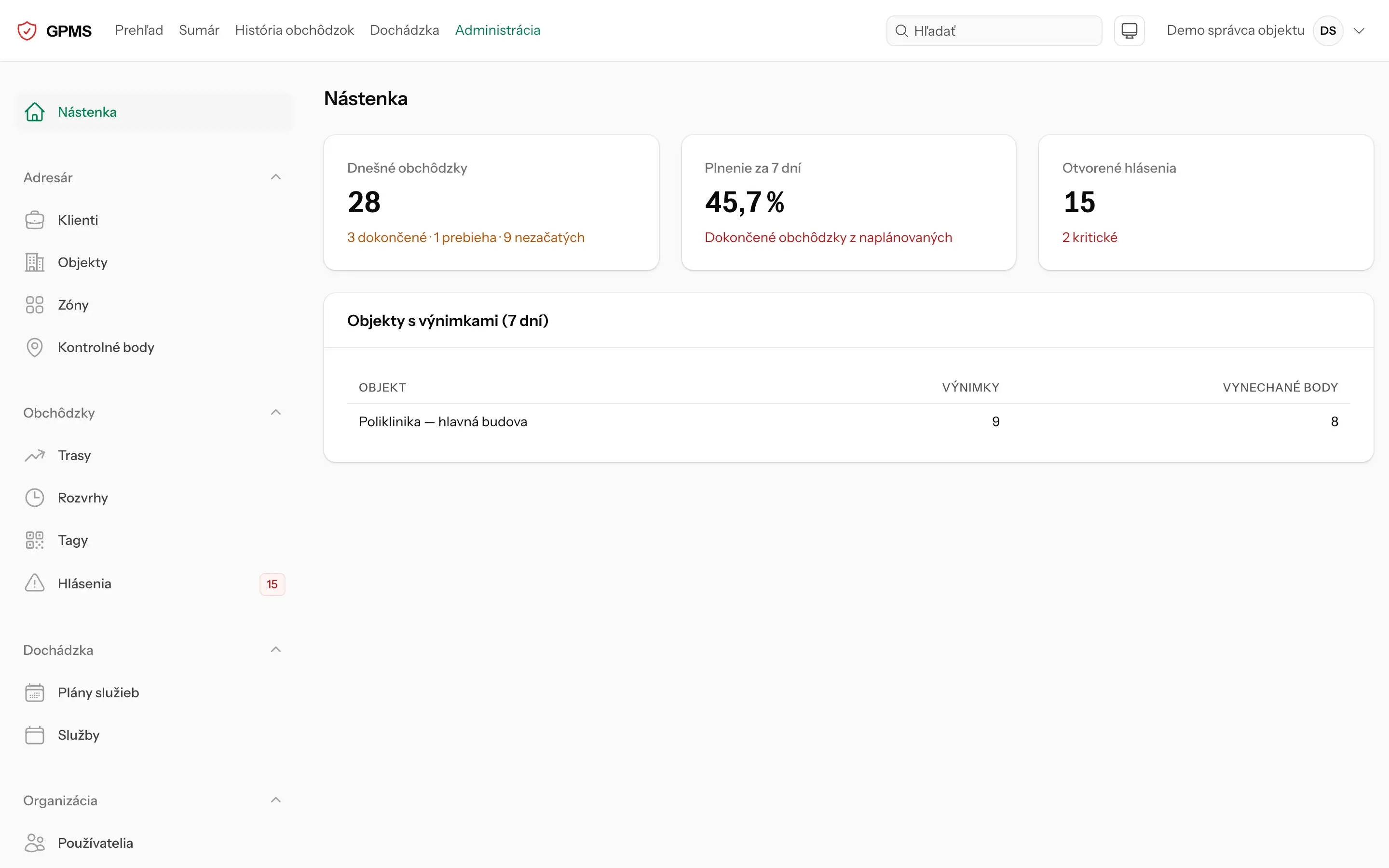This screenshot has width=1389, height=868.
Task: Click the 45,7 % value
Action: tap(745, 203)
